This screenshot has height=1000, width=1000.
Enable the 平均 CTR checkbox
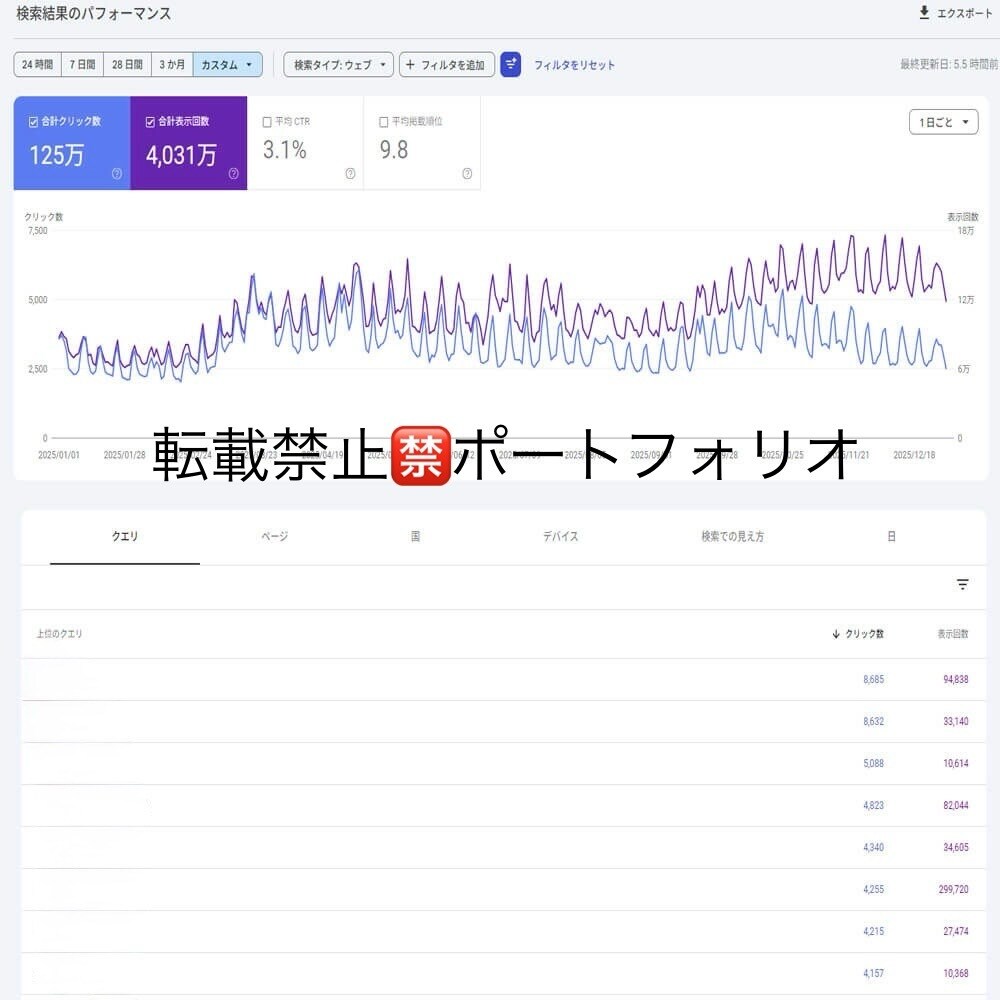(267, 122)
